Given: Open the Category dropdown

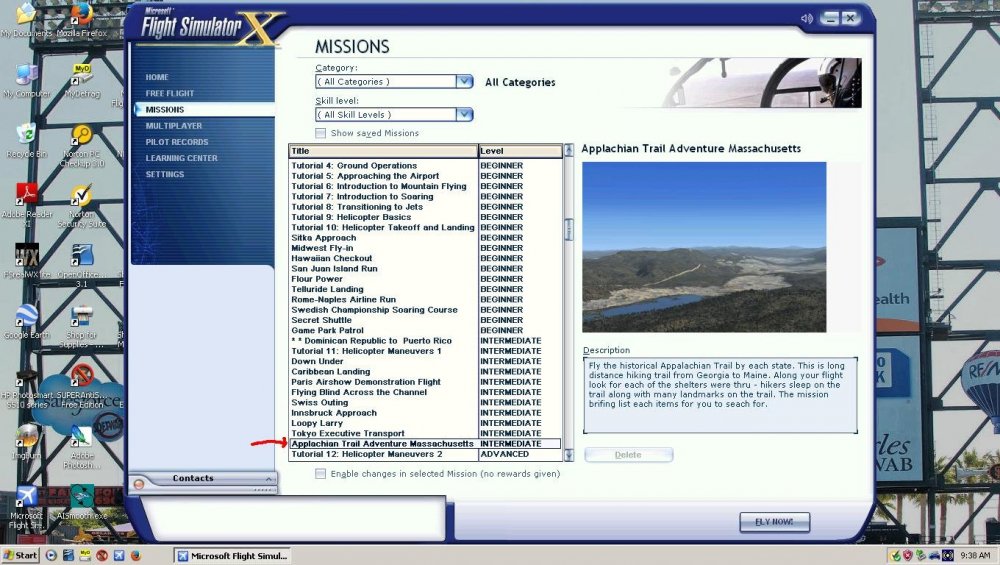Looking at the screenshot, I should [464, 82].
